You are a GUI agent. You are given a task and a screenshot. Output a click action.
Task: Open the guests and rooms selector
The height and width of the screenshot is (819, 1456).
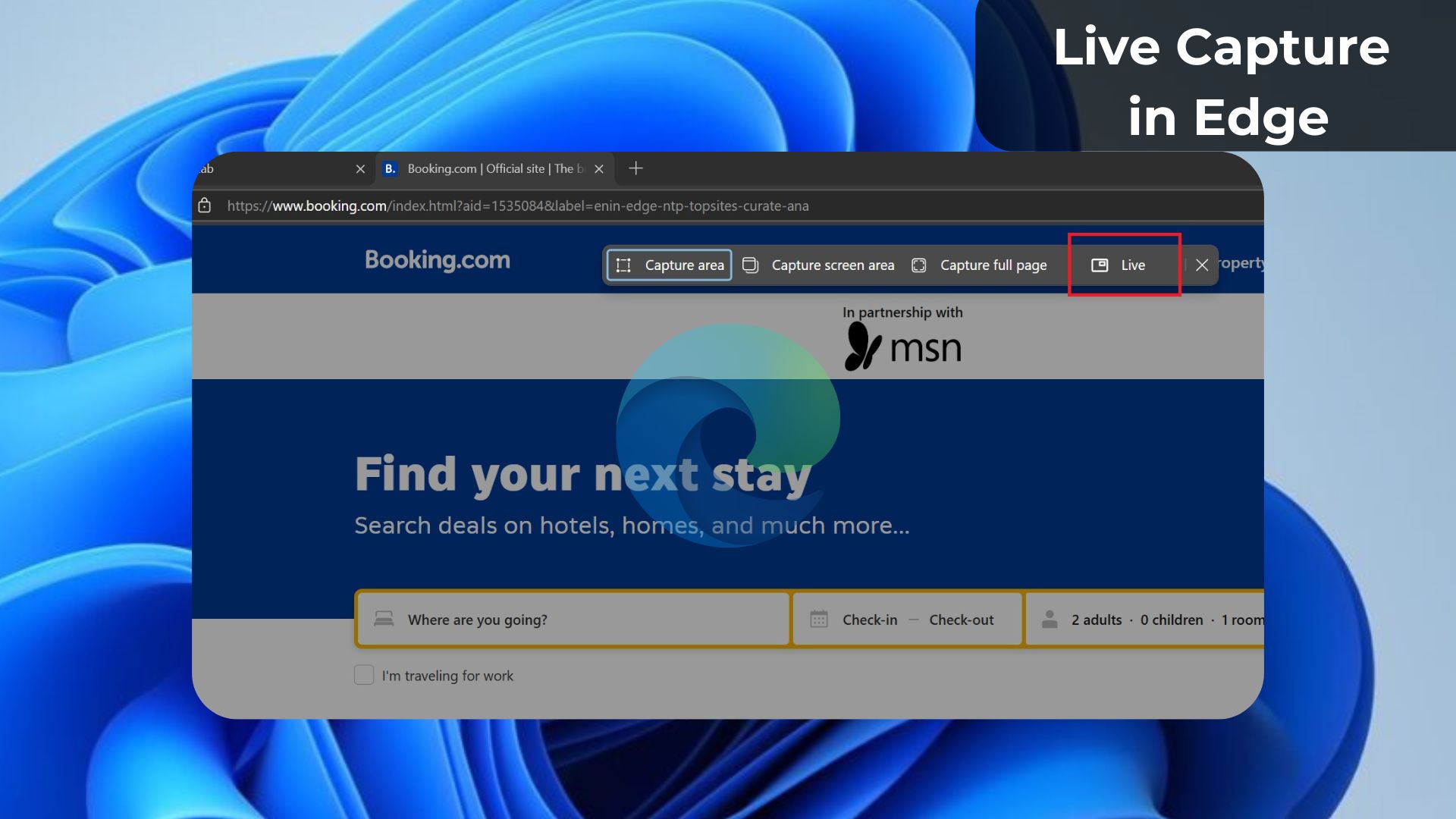coord(1145,620)
